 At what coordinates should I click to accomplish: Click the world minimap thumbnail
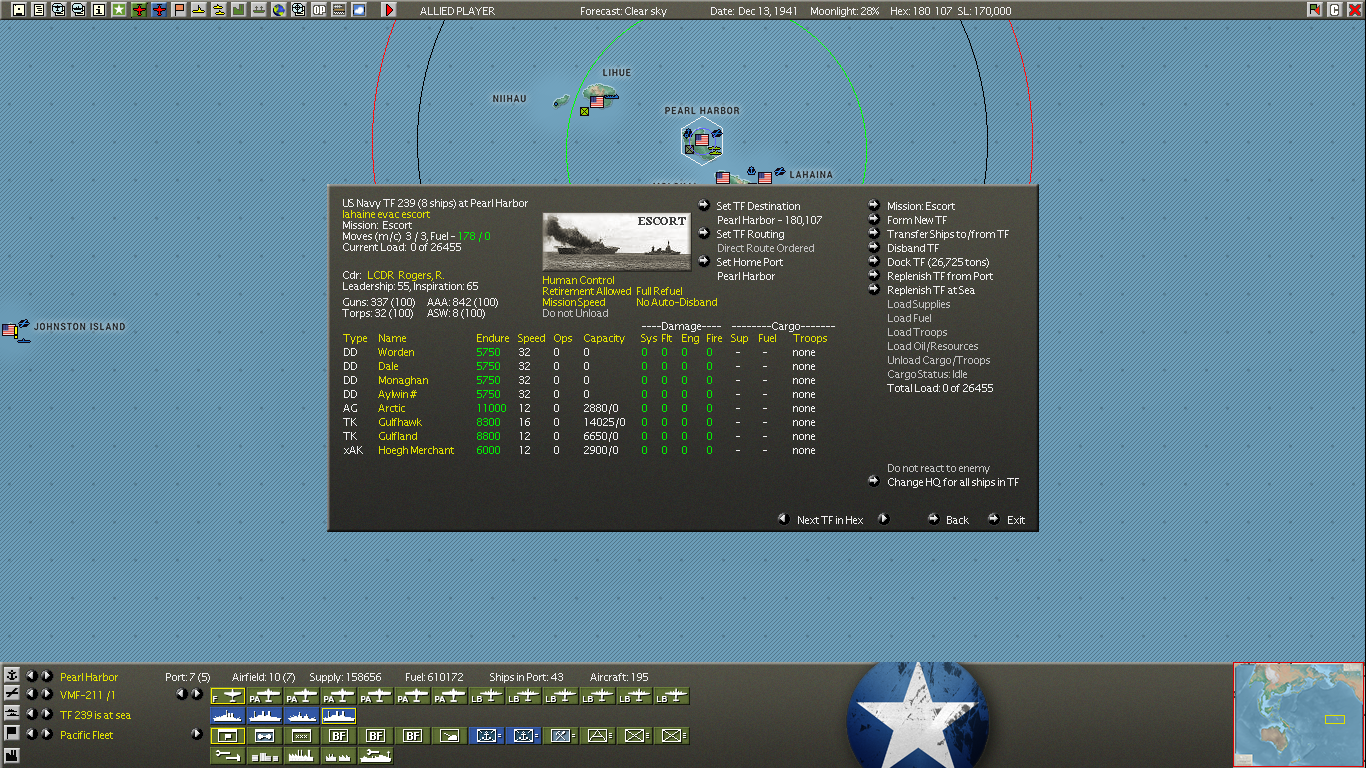tap(1298, 714)
